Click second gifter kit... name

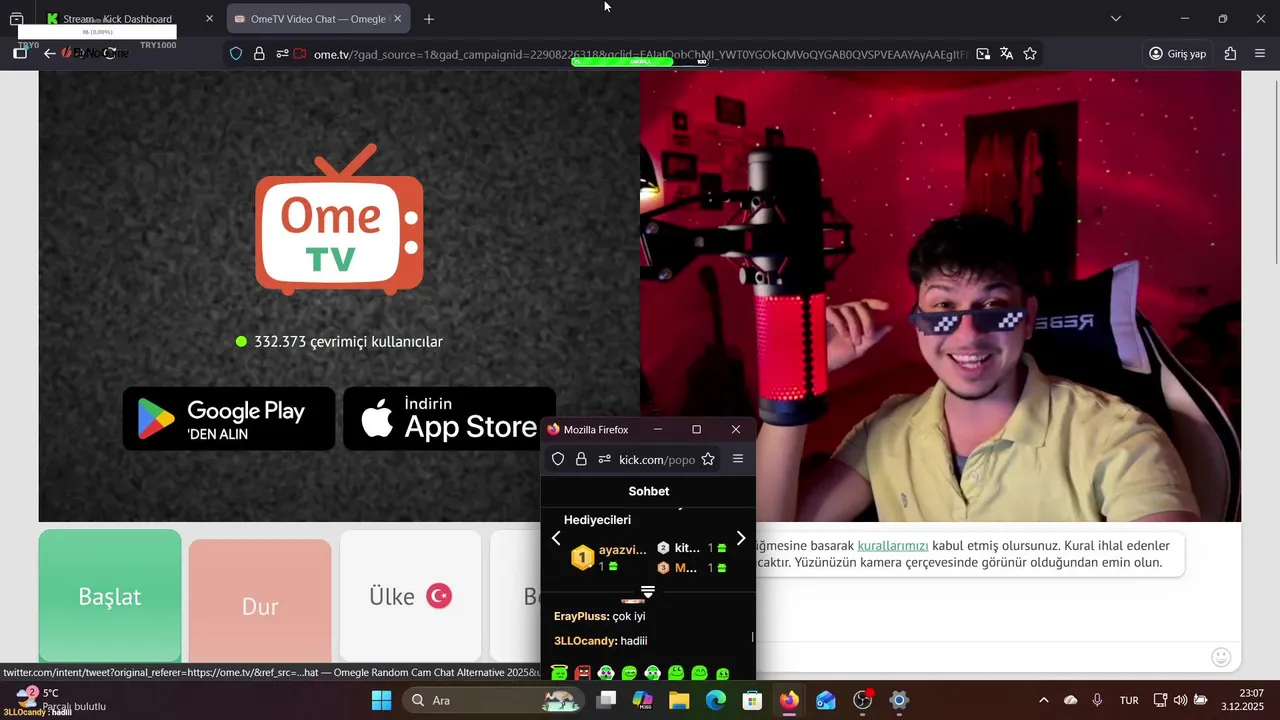(687, 548)
